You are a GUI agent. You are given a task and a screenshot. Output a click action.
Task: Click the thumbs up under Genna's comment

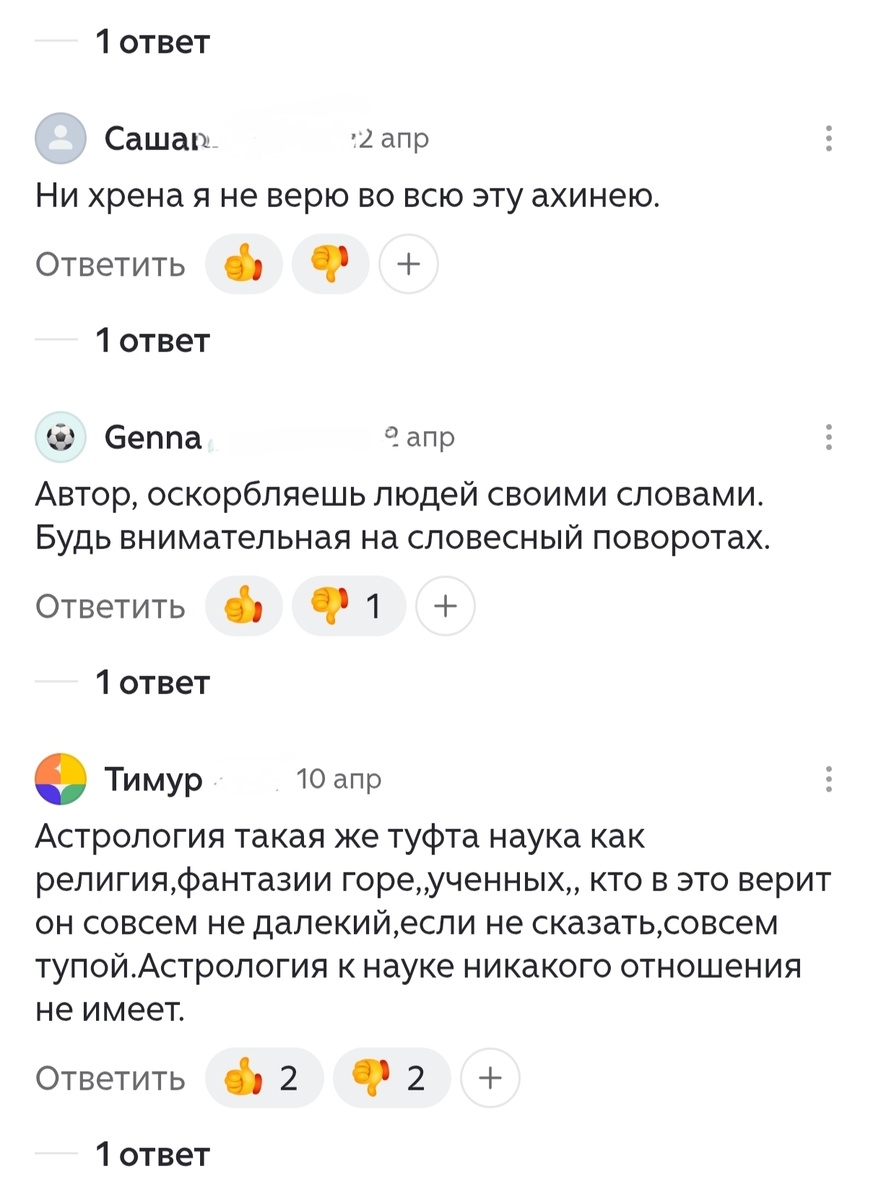(243, 606)
